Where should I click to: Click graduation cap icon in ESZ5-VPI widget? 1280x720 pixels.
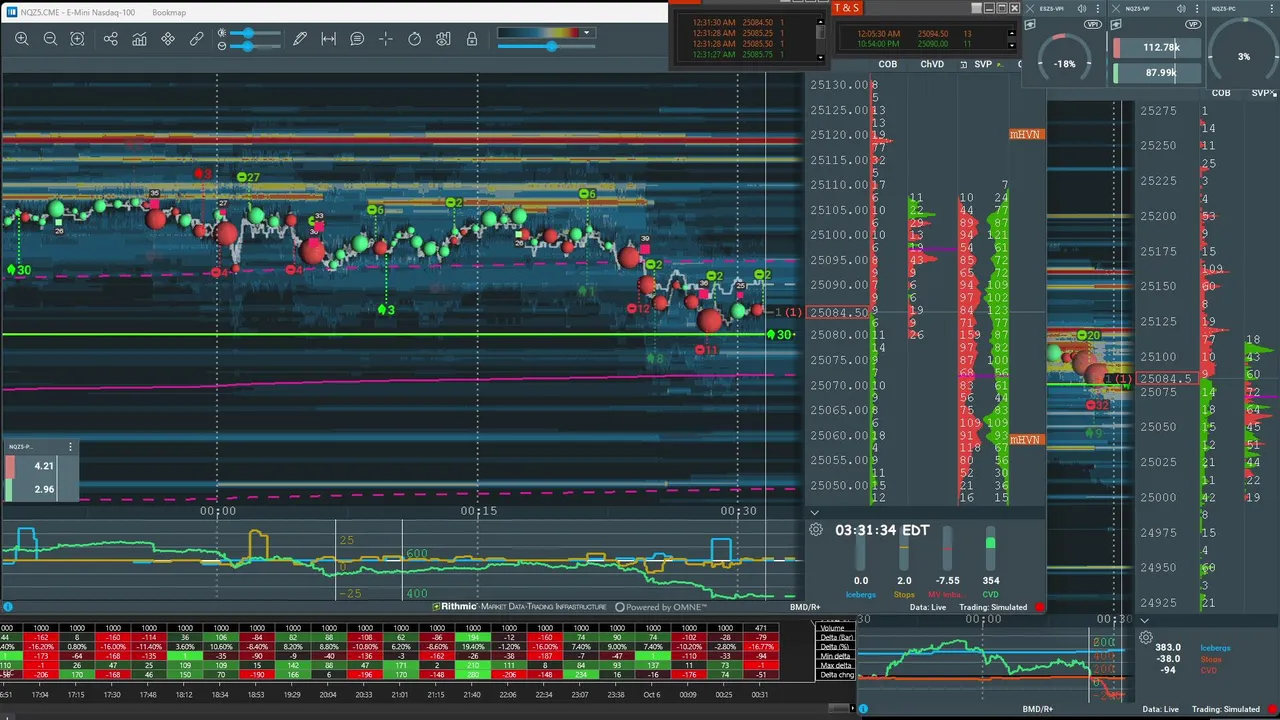[1031, 22]
